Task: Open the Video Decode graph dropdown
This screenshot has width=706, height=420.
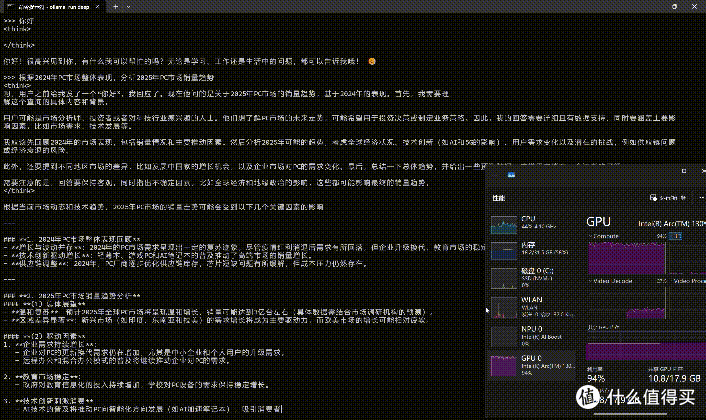Action: (611, 281)
